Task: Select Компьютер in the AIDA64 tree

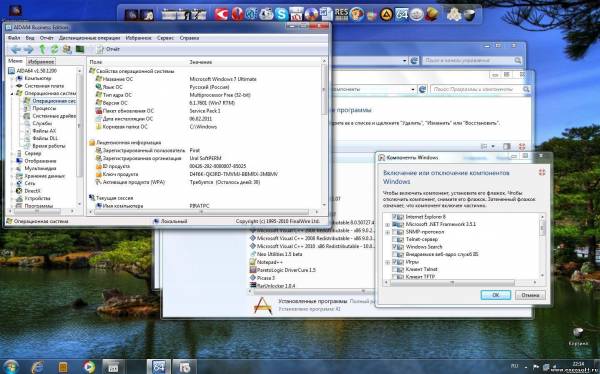Action: [x=38, y=78]
